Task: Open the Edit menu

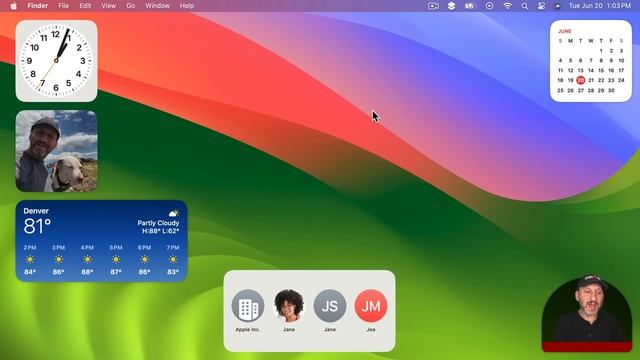Action: click(85, 6)
